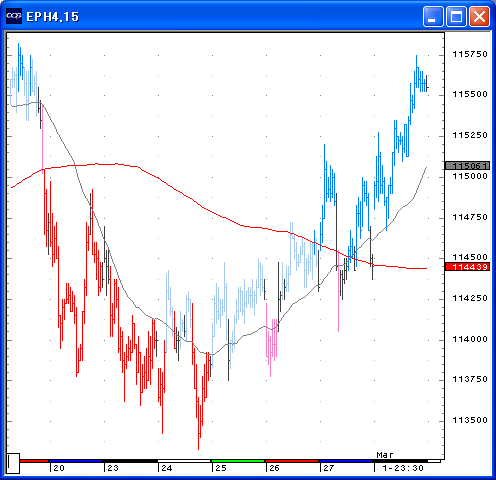Click the blue session bar above date 27

(x=346, y=461)
